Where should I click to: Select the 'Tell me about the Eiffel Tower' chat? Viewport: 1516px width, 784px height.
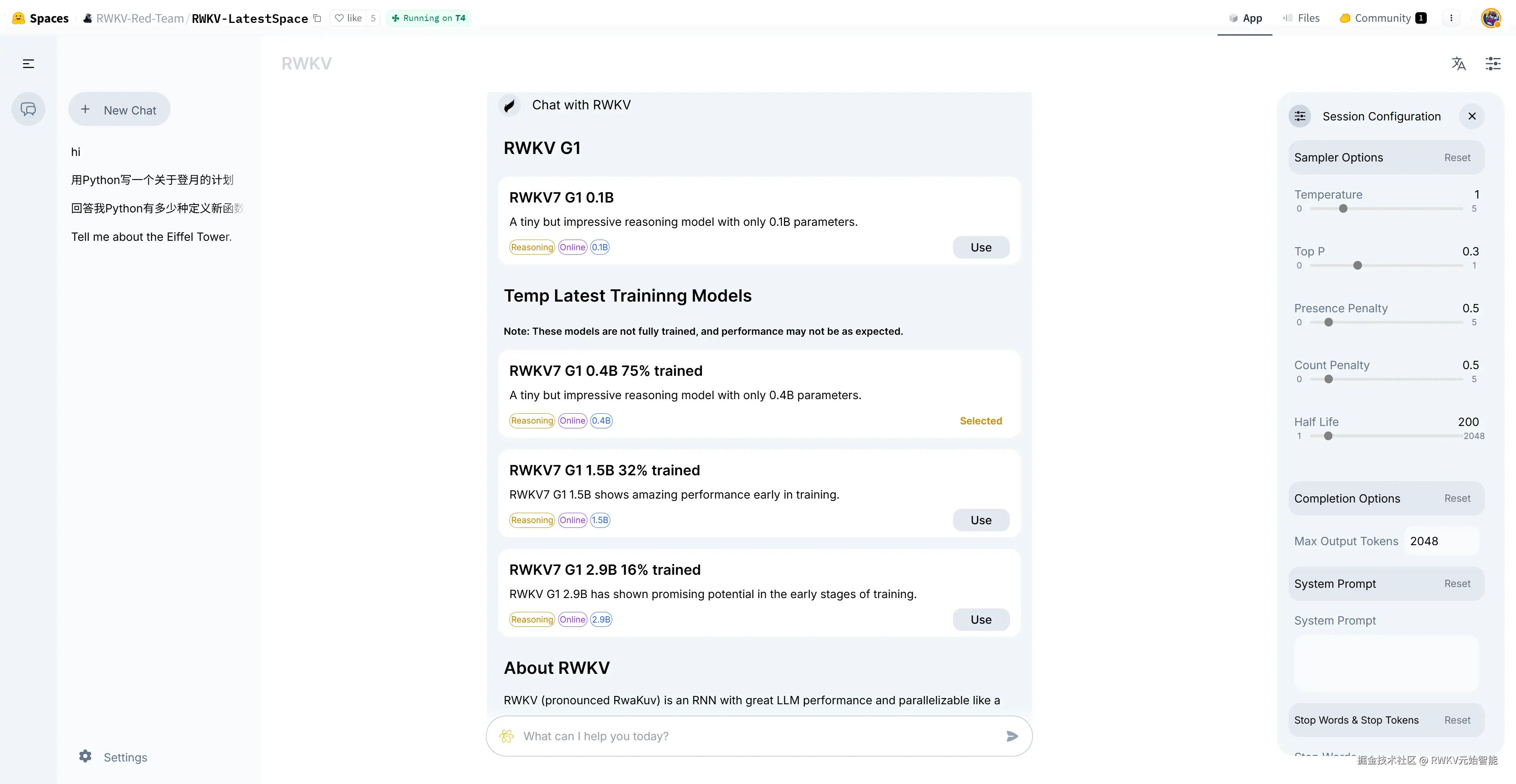pyautogui.click(x=151, y=236)
